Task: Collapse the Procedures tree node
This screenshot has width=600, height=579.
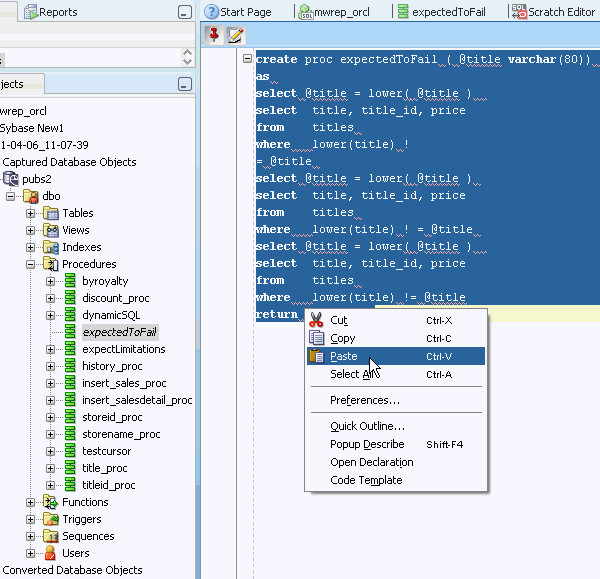Action: tap(31, 264)
